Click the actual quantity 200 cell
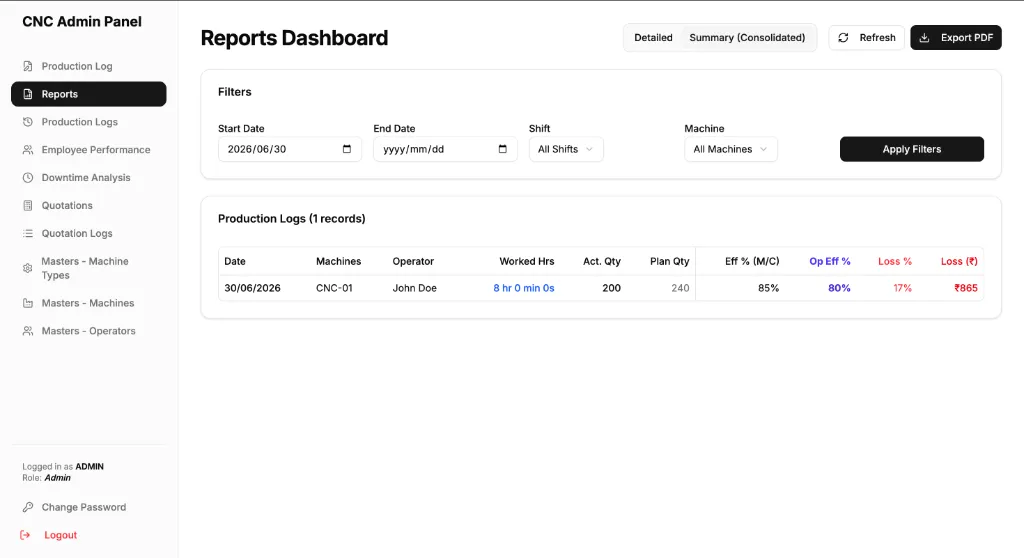The height and width of the screenshot is (558, 1024). pyautogui.click(x=611, y=288)
